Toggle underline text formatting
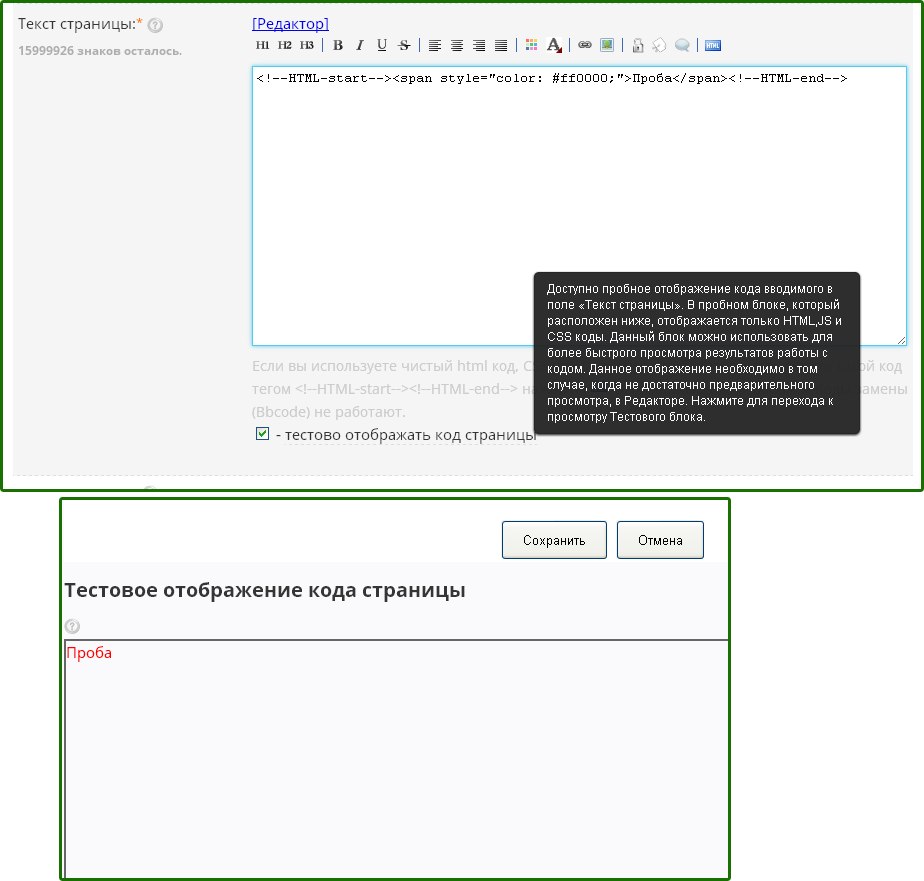 (x=382, y=45)
